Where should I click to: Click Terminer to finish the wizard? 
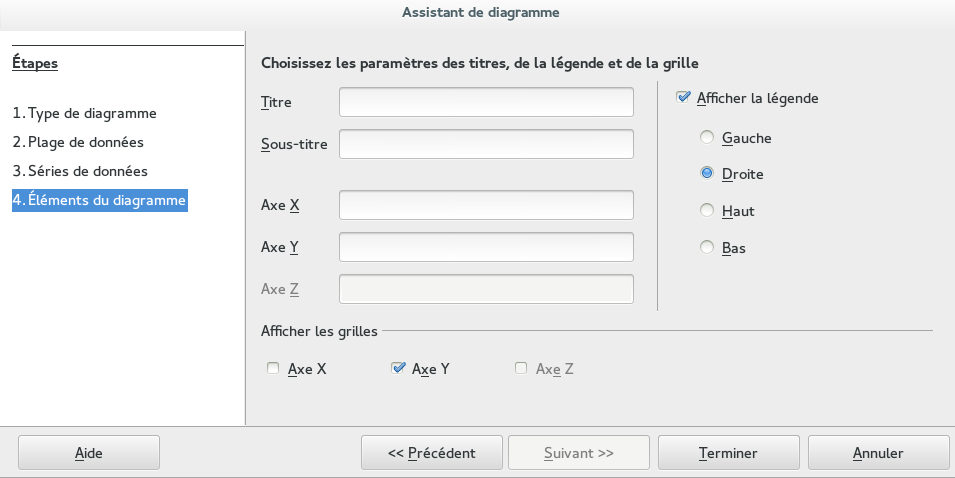click(x=728, y=453)
